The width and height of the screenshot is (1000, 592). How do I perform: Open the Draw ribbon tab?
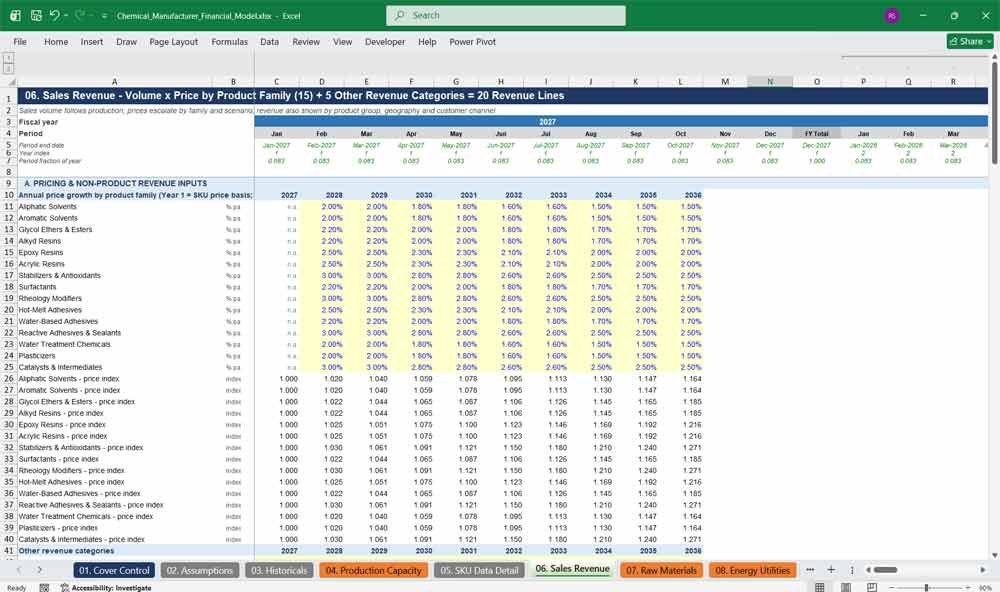[x=126, y=41]
